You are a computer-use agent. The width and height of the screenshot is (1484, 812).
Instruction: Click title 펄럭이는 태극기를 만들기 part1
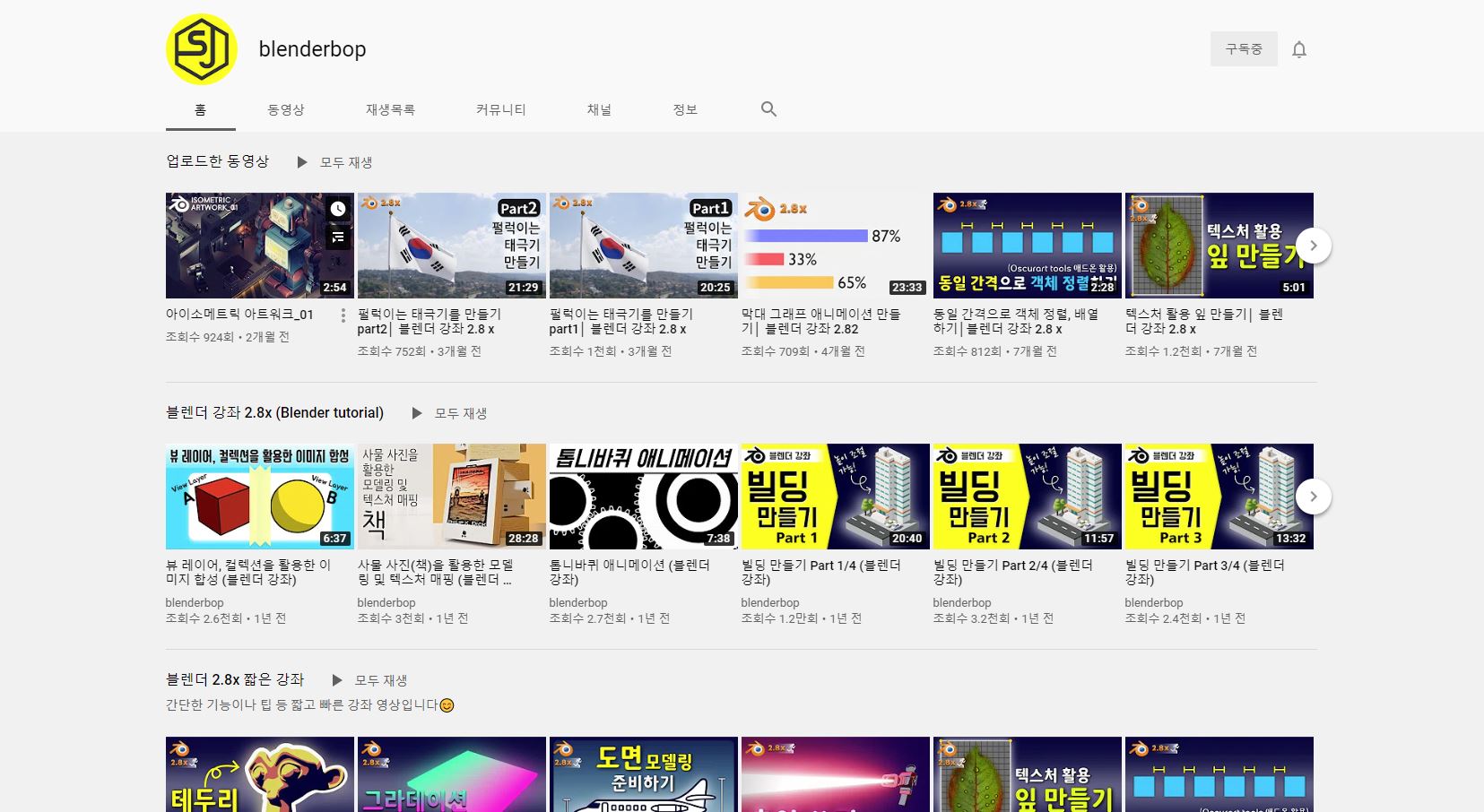click(x=621, y=322)
